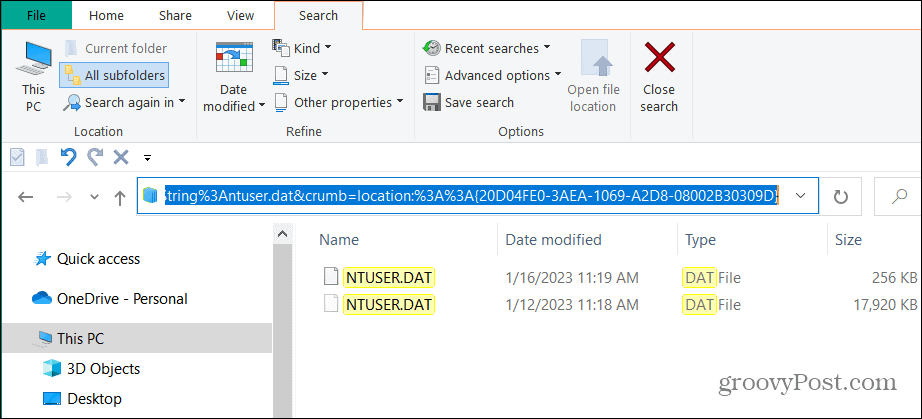Screen dimensions: 922x419
Task: Click the refresh button beside address bar
Action: (x=840, y=197)
